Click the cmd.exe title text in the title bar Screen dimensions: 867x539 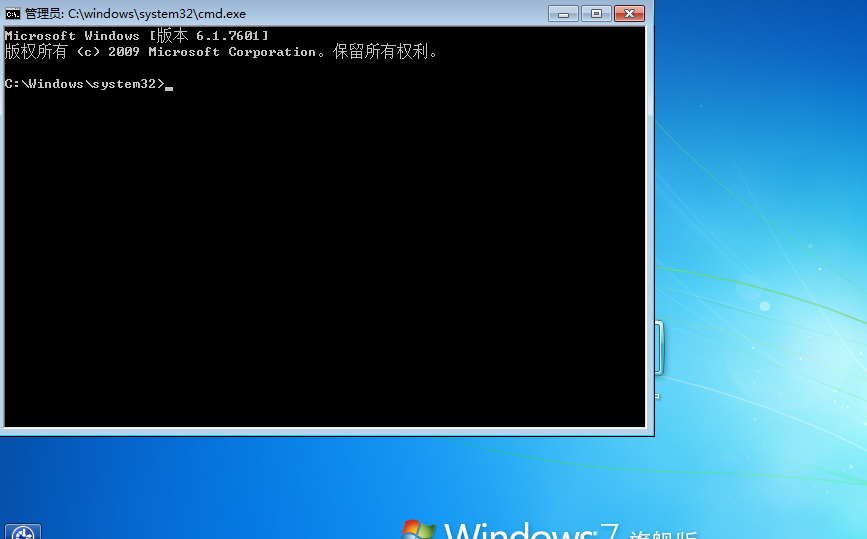click(135, 14)
